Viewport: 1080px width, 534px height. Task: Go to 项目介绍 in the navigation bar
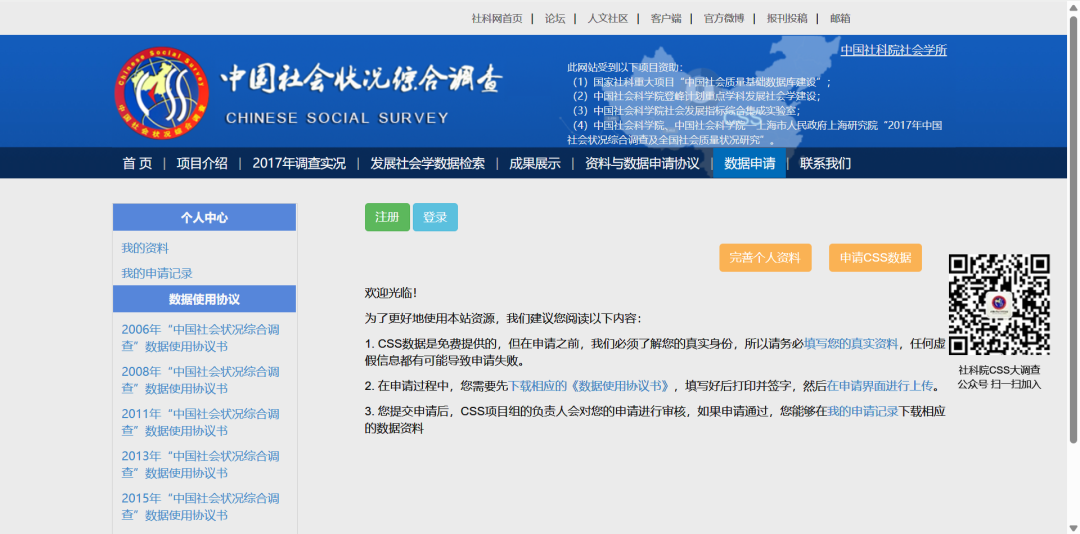(x=202, y=163)
